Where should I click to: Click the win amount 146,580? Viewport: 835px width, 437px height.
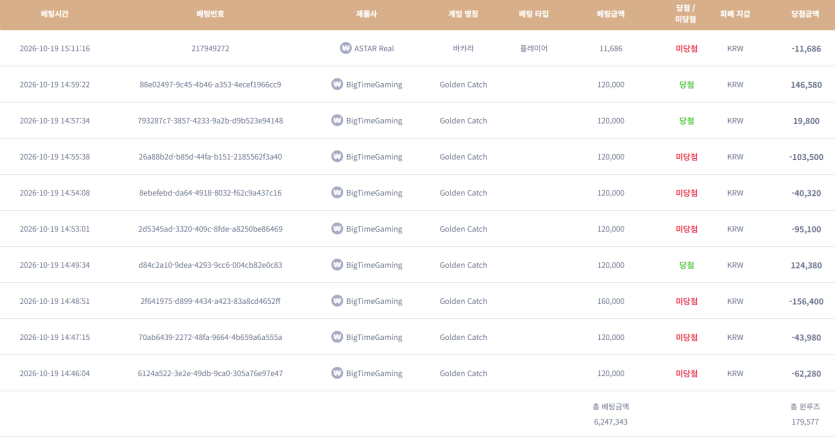806,85
